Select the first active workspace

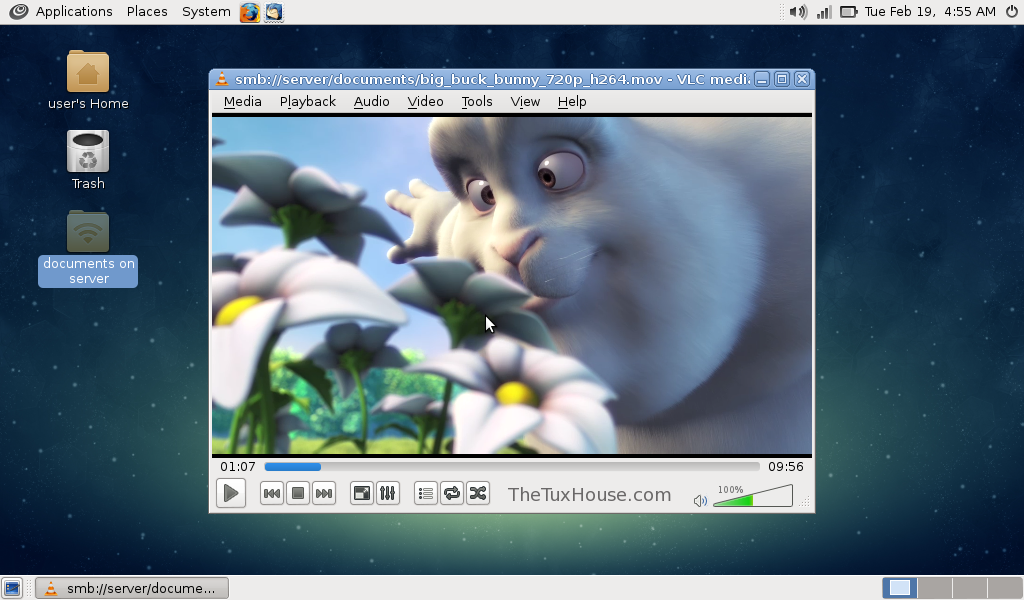(x=899, y=588)
